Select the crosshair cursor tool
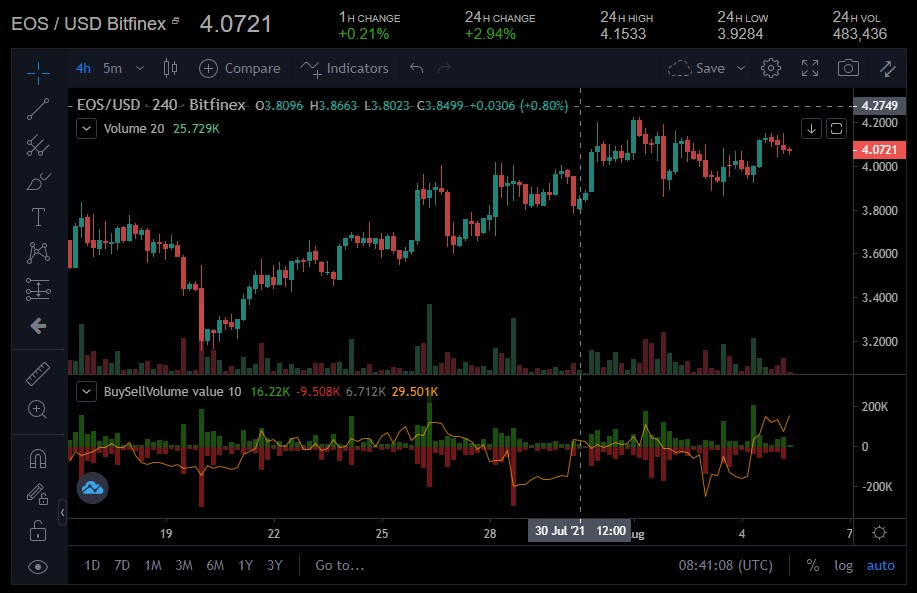 38,73
